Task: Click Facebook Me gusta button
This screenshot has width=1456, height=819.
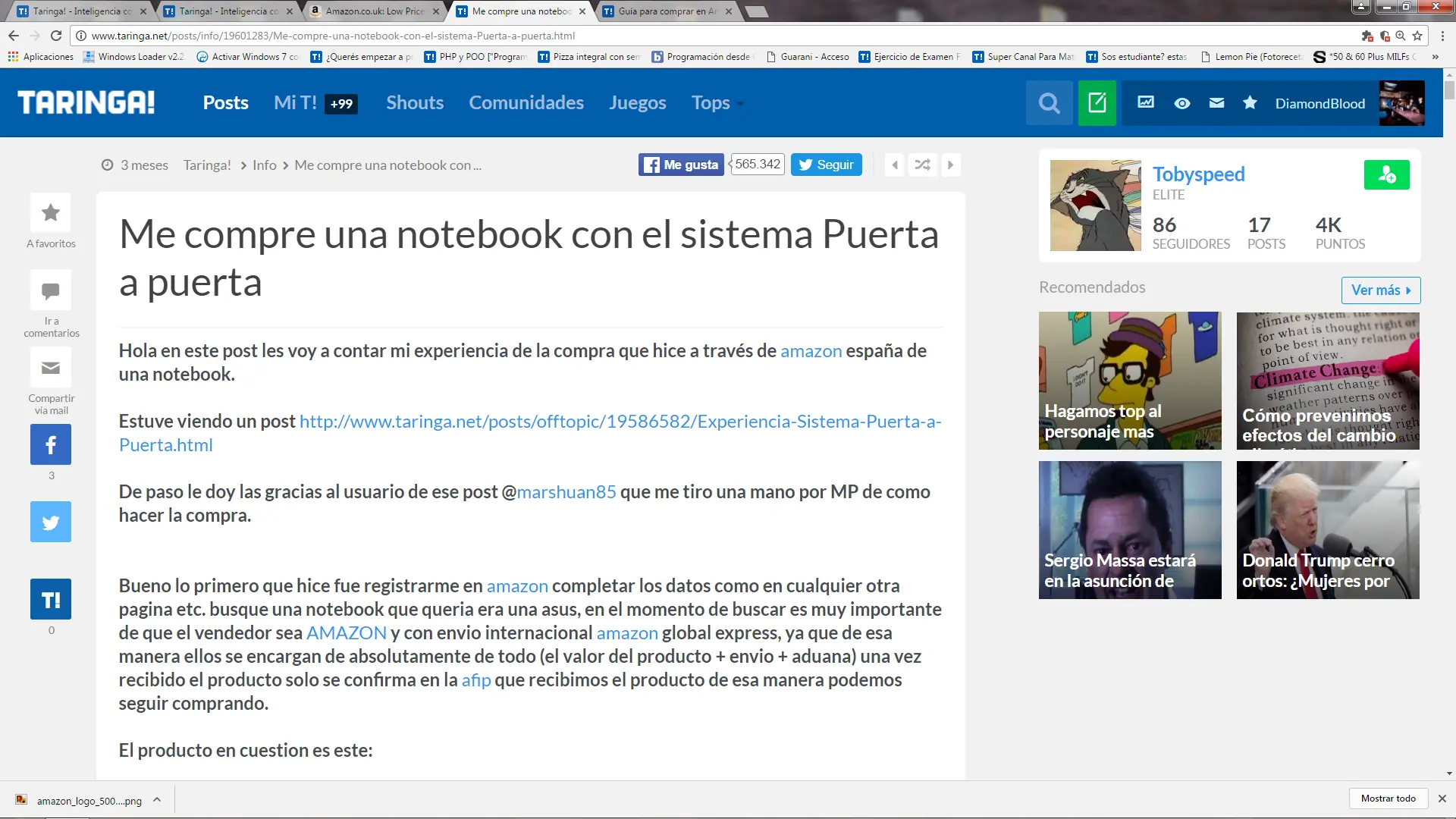Action: (681, 165)
